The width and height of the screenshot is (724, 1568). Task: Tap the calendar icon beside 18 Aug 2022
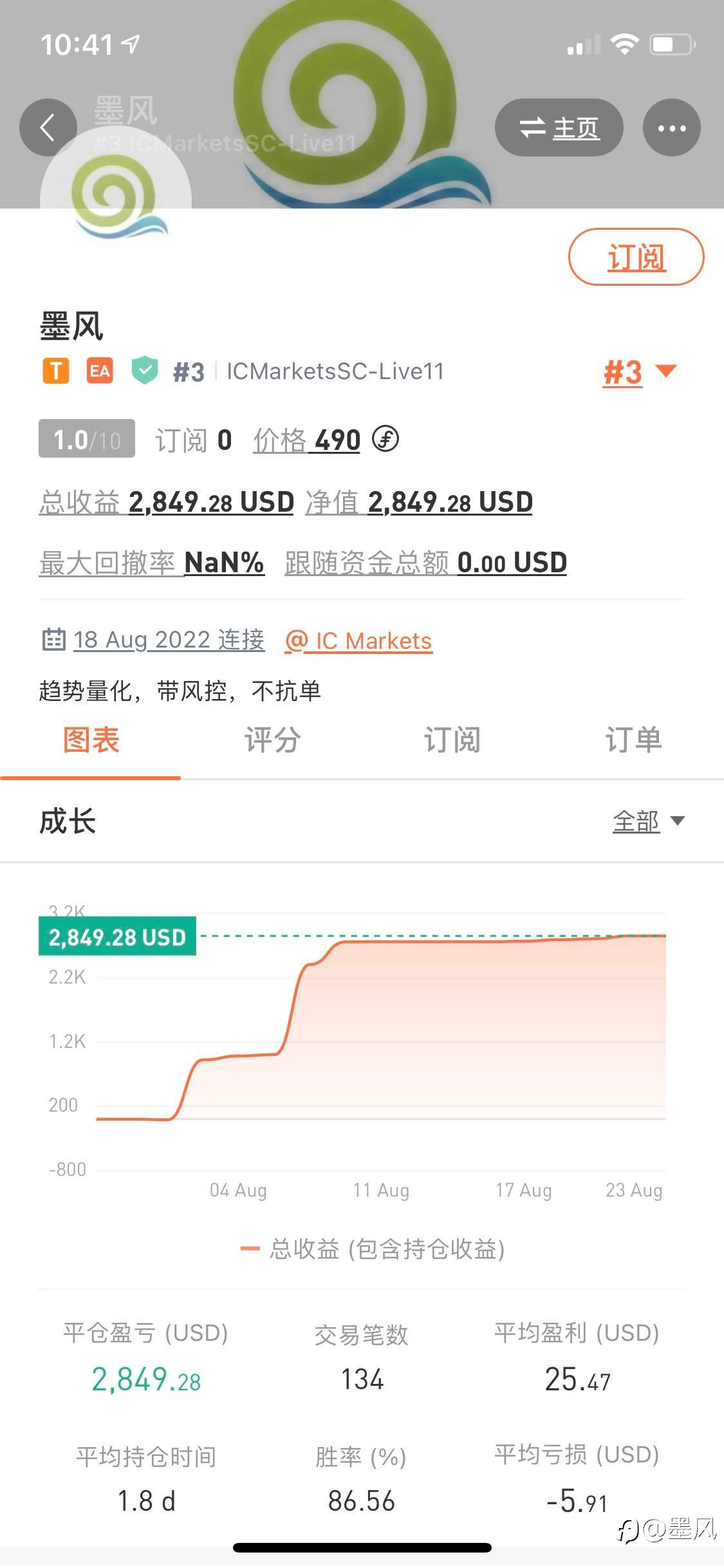click(53, 639)
